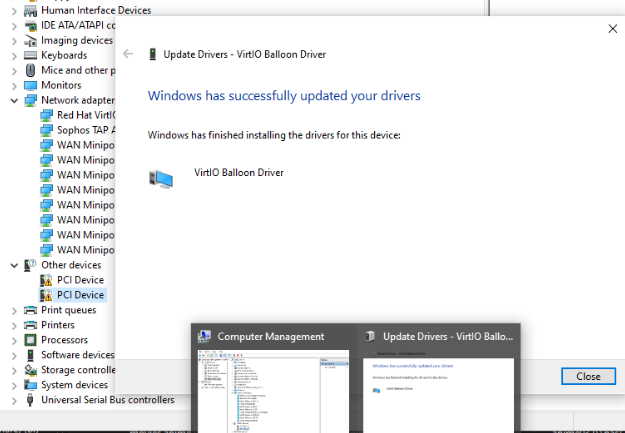Image resolution: width=625 pixels, height=433 pixels.
Task: Expand Universal Serial Bus controllers
Action: (x=14, y=400)
